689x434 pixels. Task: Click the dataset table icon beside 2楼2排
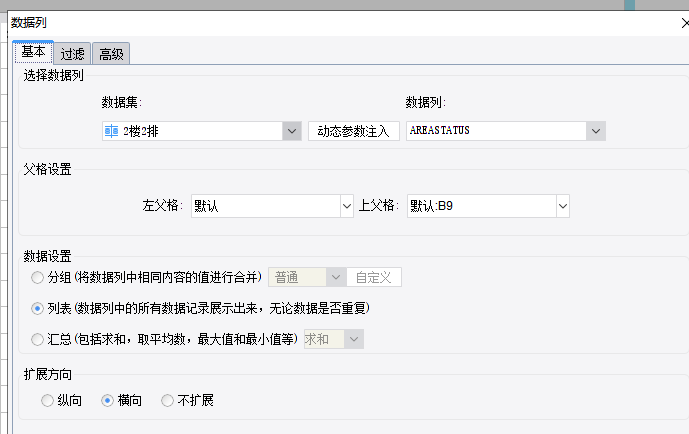pos(111,131)
